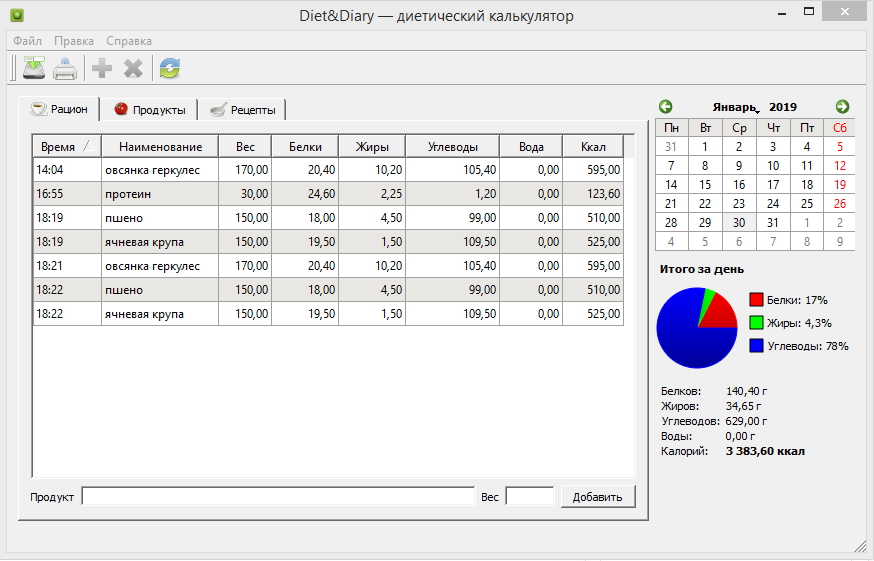Viewport: 874px width, 561px height.
Task: Click the green refresh arrows icon
Action: coord(169,68)
